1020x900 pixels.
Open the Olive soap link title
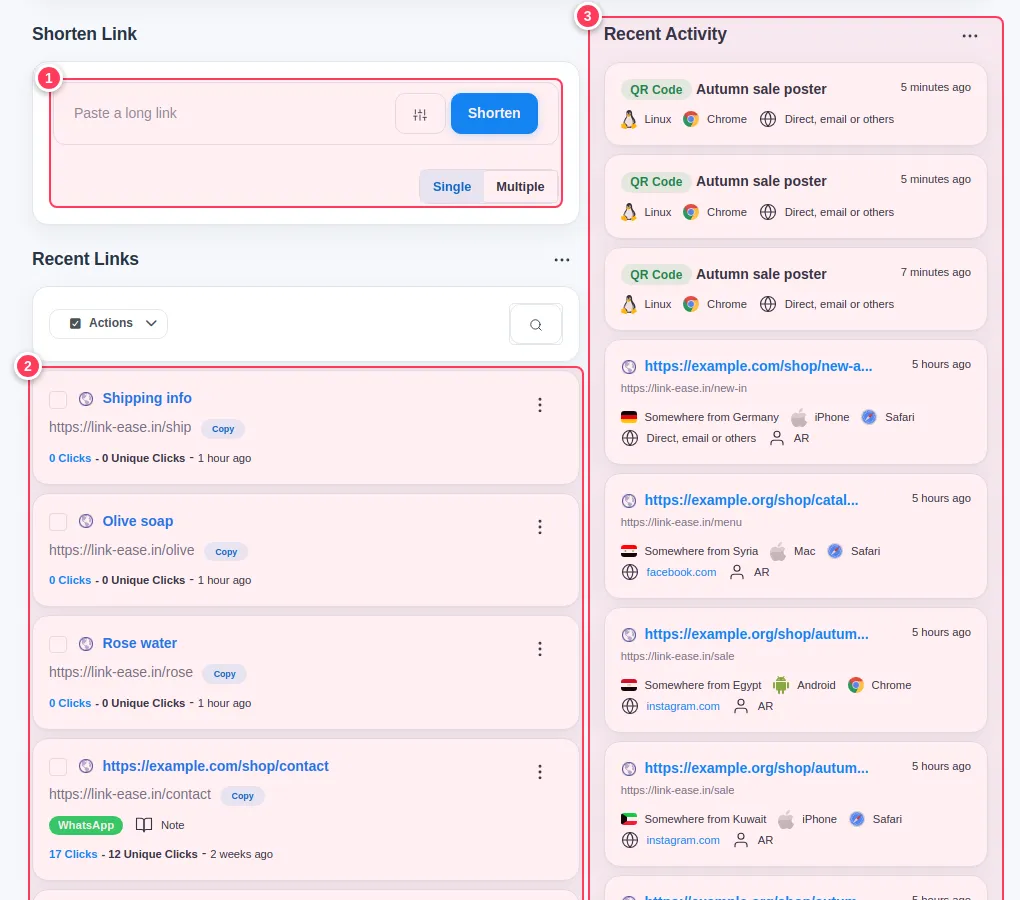(138, 521)
